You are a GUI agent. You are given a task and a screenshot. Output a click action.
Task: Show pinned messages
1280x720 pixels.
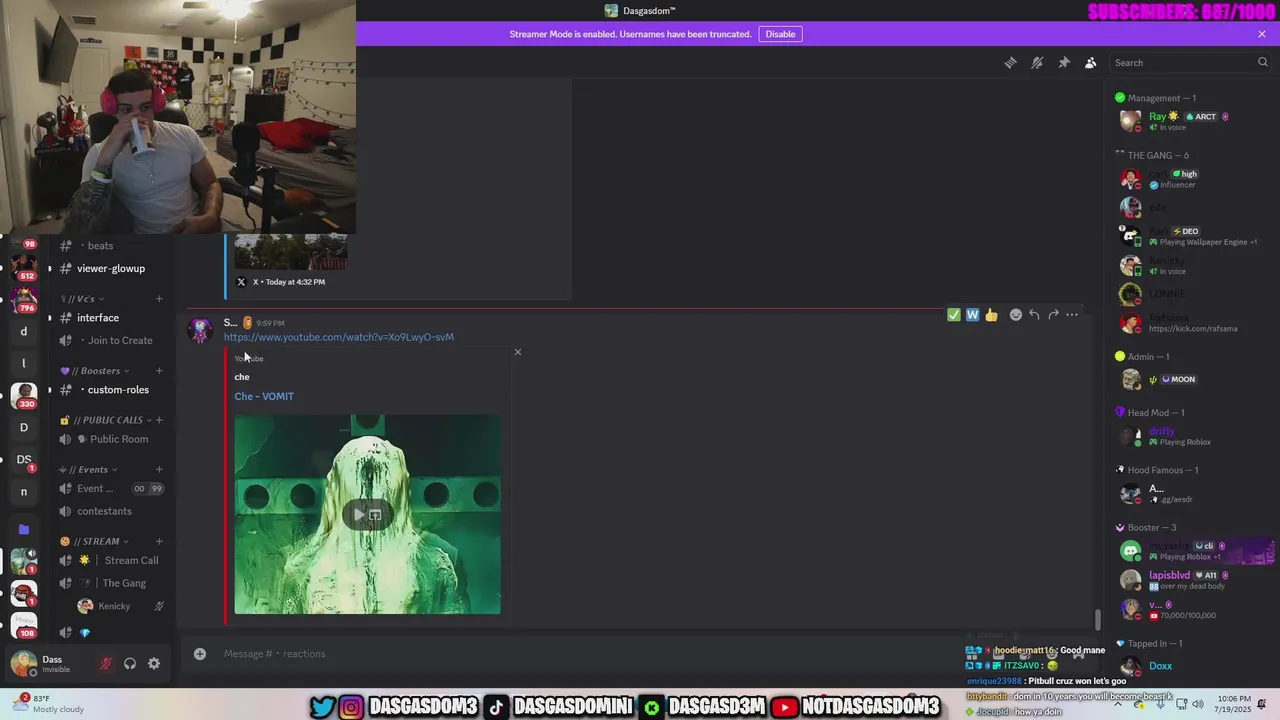[1064, 62]
